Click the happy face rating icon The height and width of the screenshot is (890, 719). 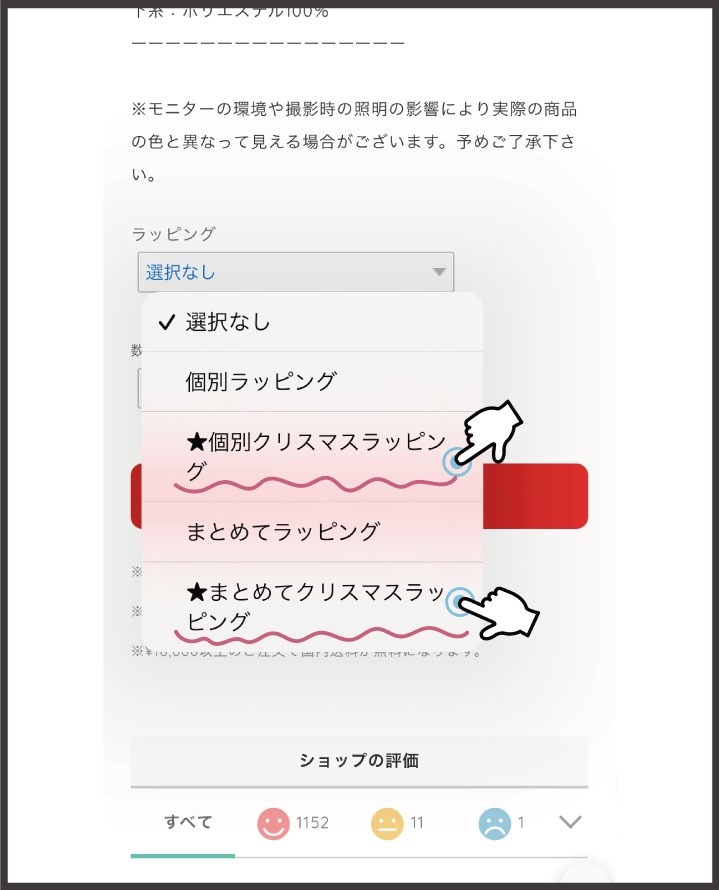point(273,823)
